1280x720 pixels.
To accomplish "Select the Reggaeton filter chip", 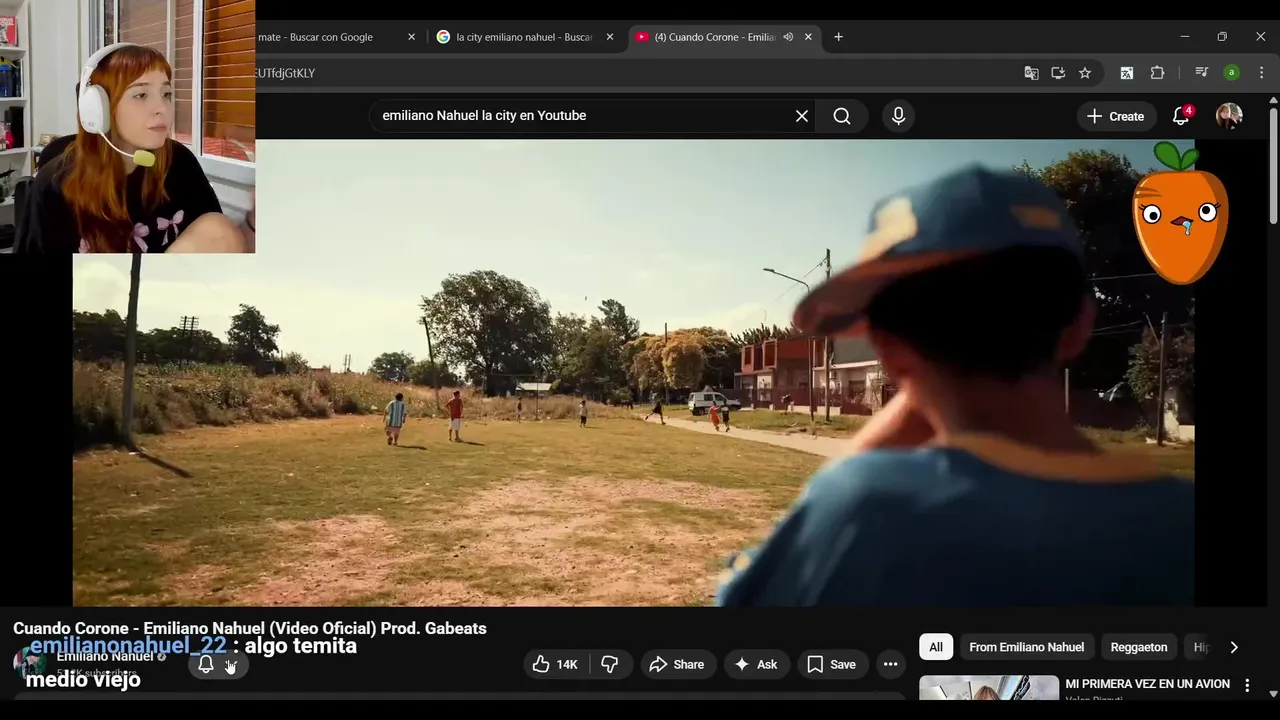I will [1139, 647].
